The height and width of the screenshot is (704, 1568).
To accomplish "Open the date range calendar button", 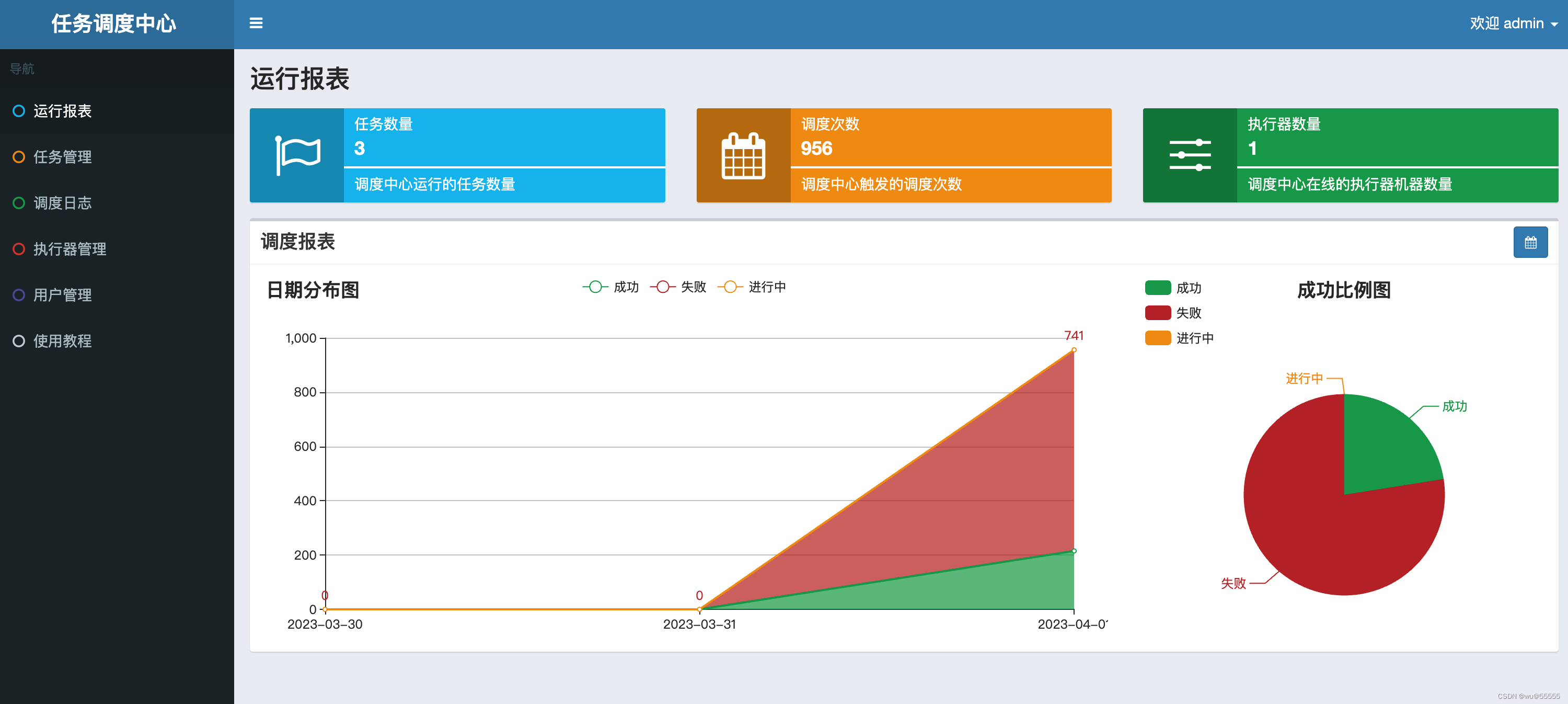I will (1530, 242).
